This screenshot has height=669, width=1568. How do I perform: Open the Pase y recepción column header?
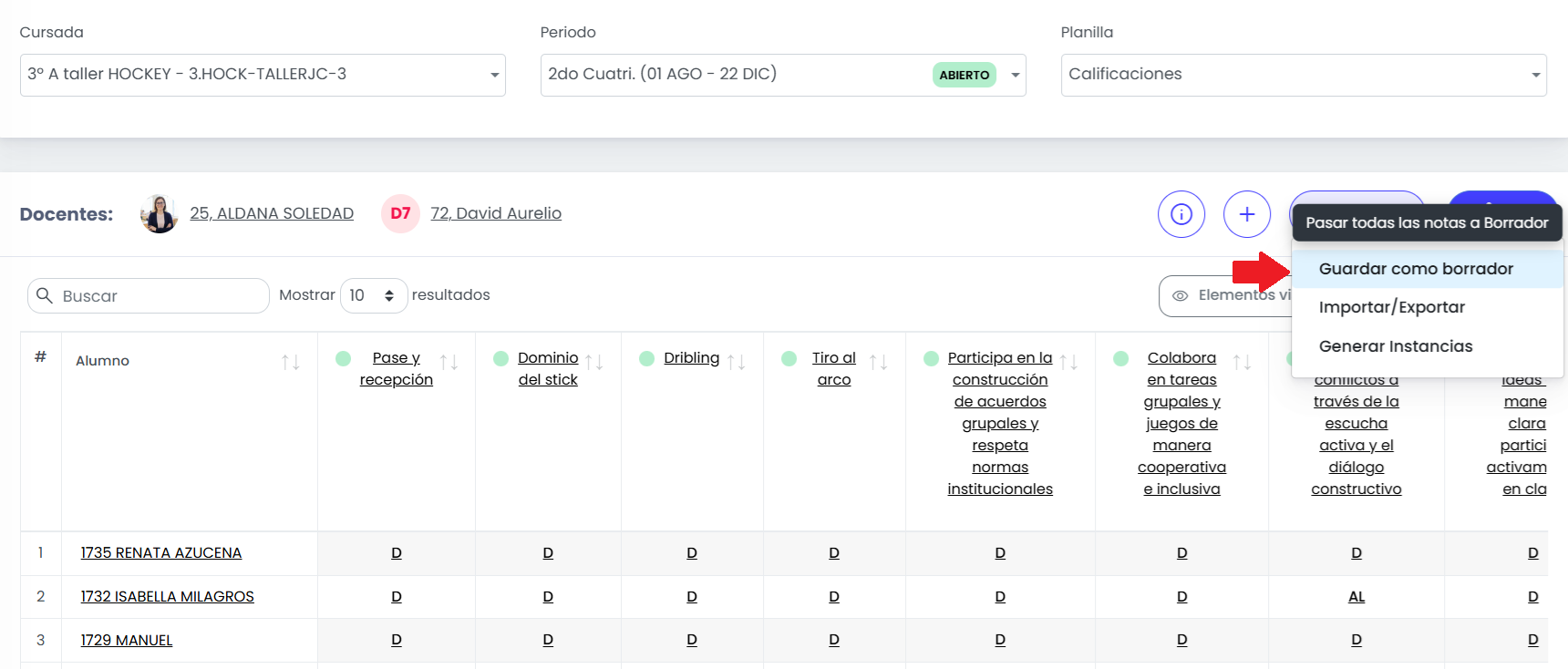(397, 369)
